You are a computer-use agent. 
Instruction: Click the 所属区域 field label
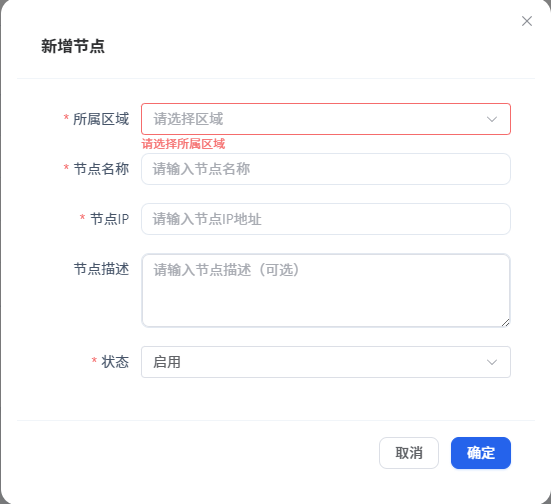101,119
